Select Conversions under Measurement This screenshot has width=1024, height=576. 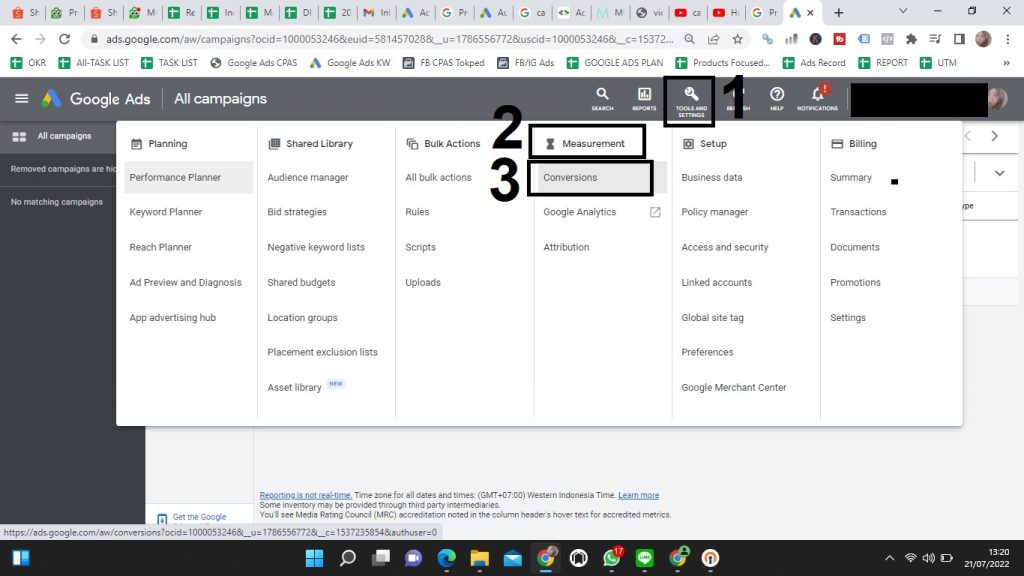pyautogui.click(x=570, y=178)
